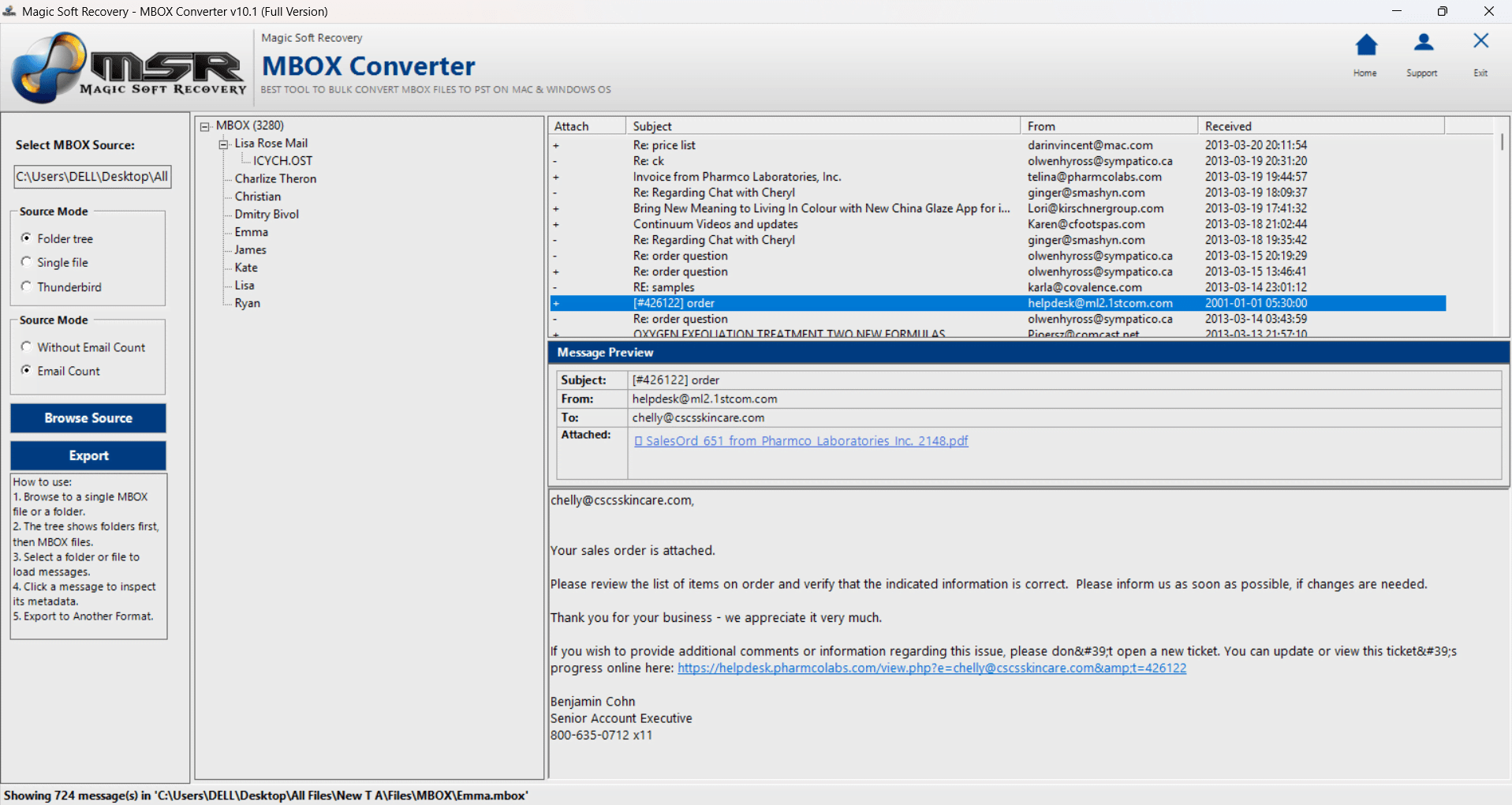
Task: Click the MBOX source path field
Action: pyautogui.click(x=92, y=177)
